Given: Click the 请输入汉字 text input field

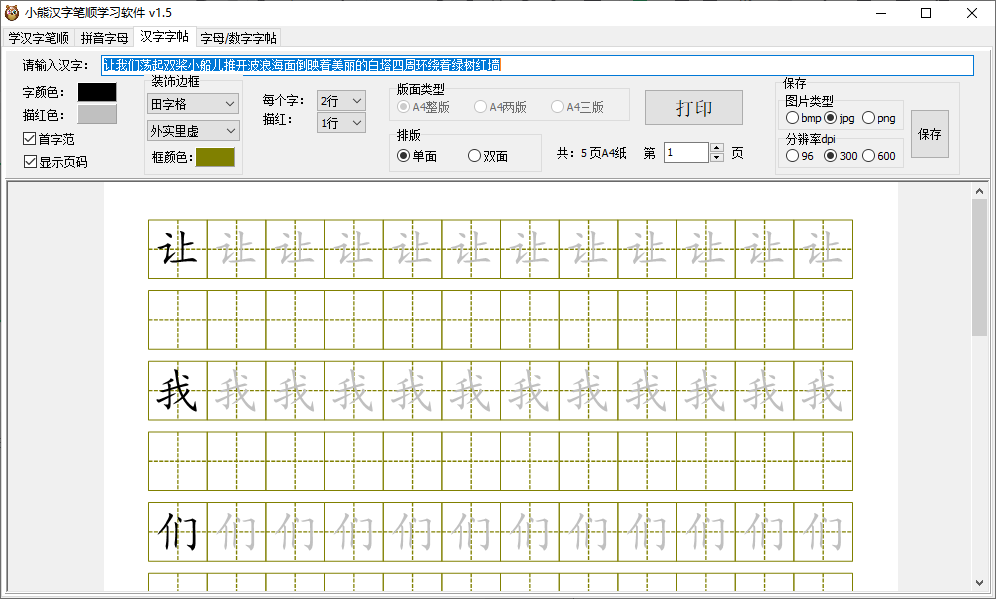Looking at the screenshot, I should [x=537, y=65].
